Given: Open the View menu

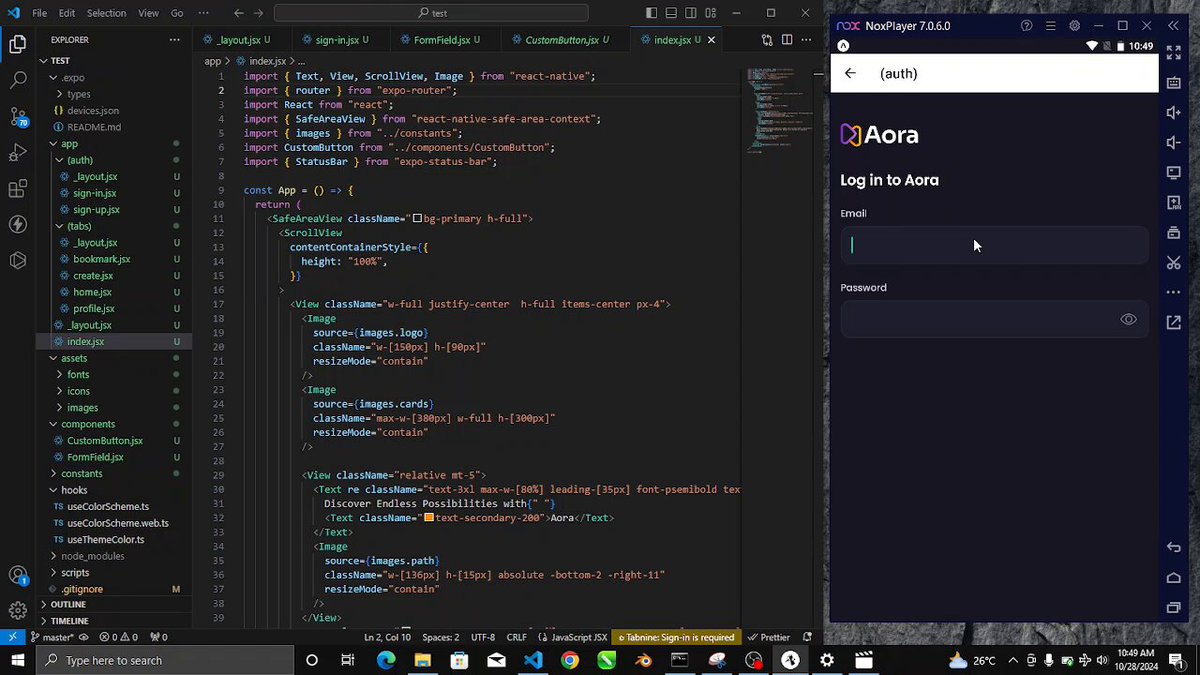Looking at the screenshot, I should [x=148, y=13].
